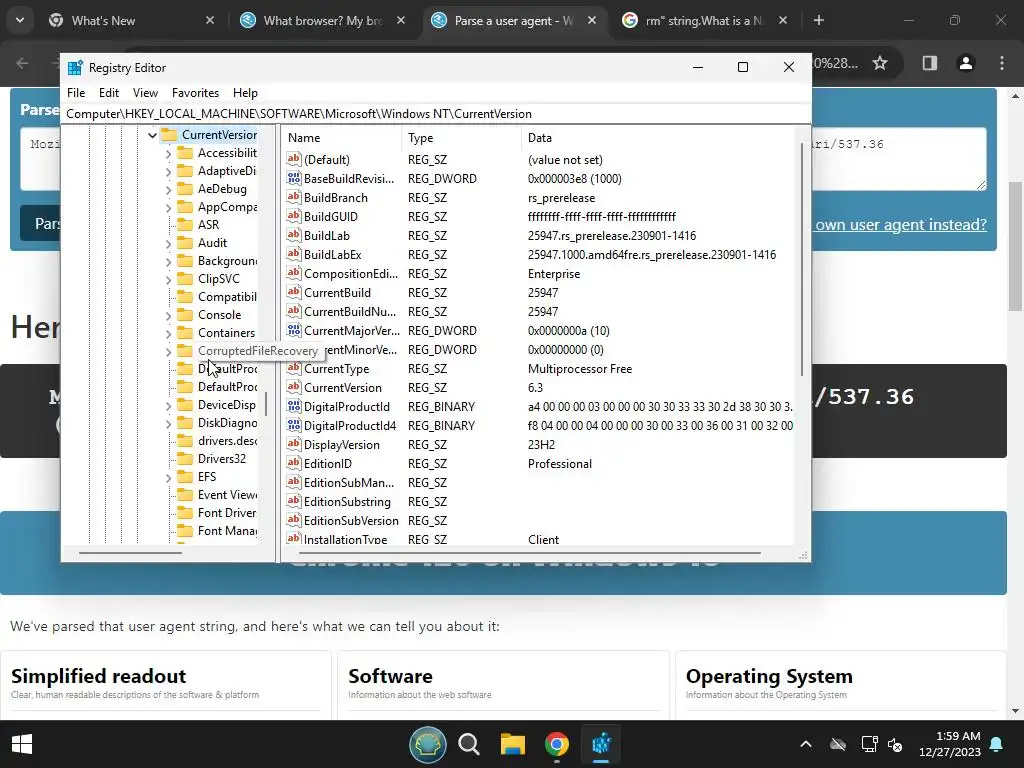Open the Edit menu in Registry Editor
The height and width of the screenshot is (768, 1024).
point(109,93)
